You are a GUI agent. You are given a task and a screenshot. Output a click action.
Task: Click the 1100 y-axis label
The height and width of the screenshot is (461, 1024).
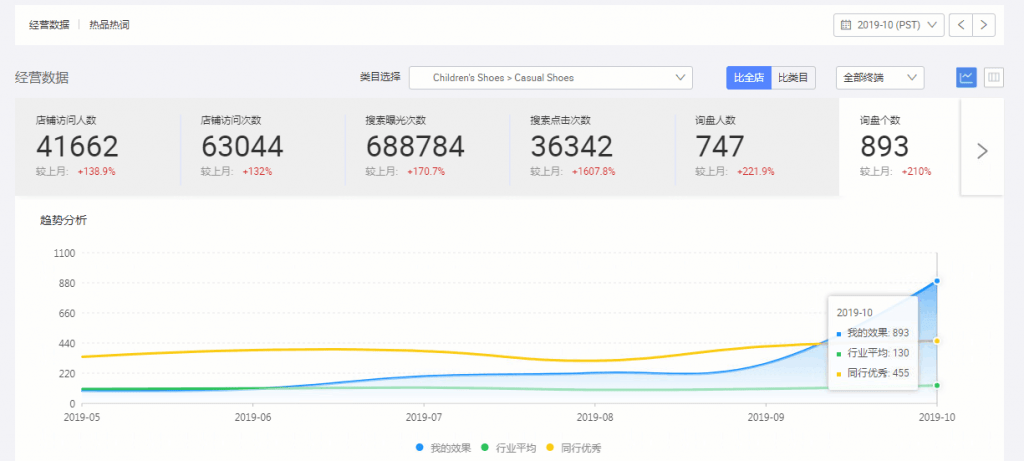64,253
